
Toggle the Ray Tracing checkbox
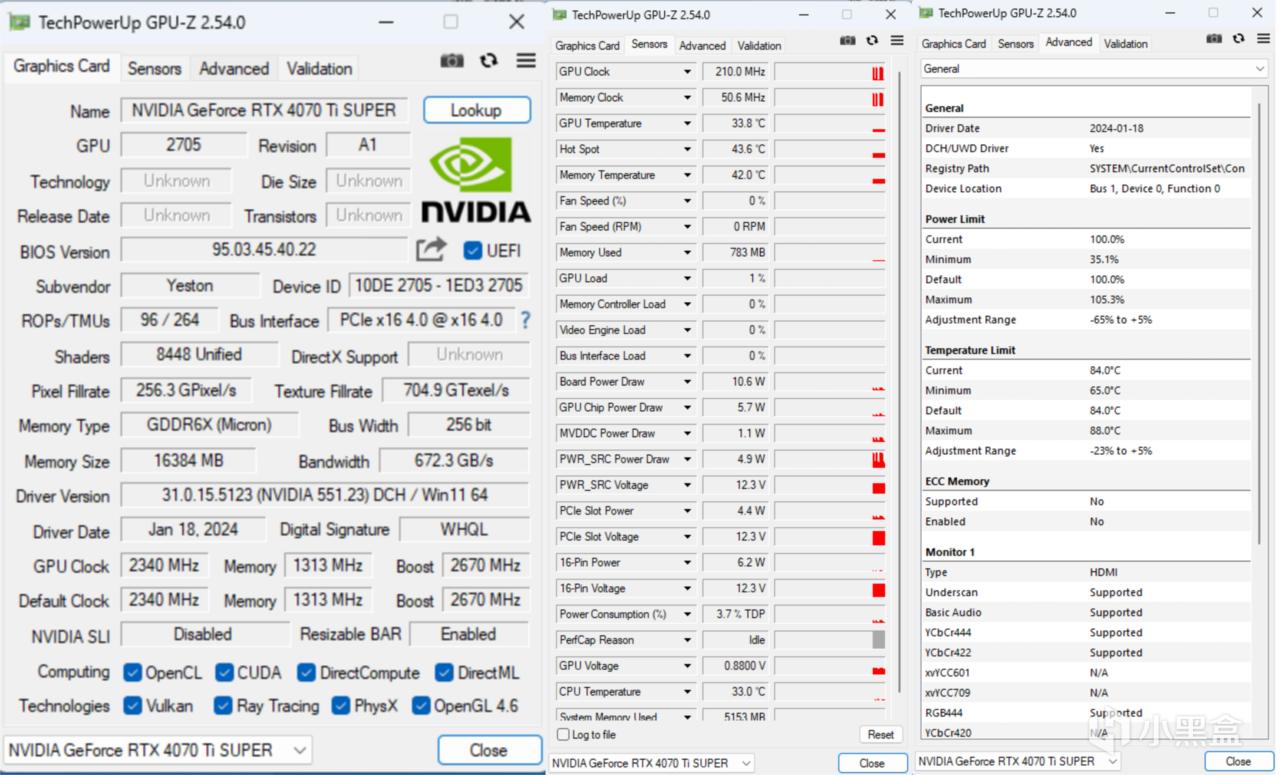223,706
